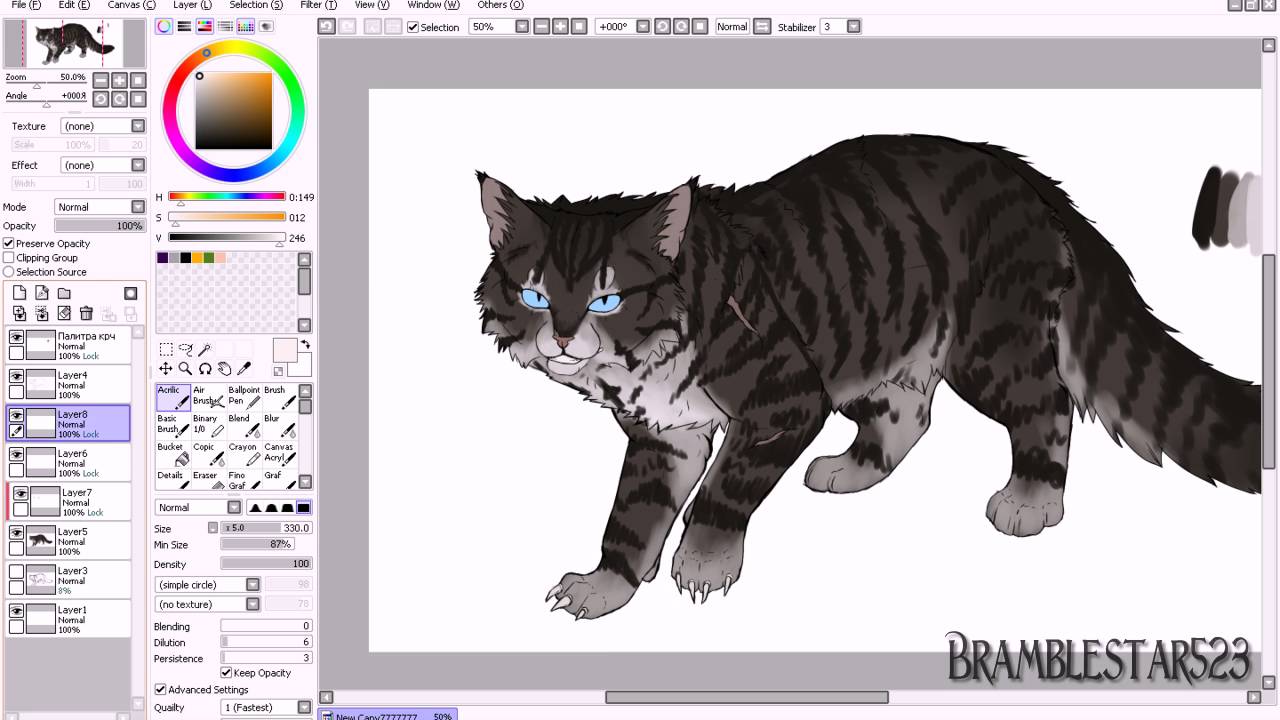This screenshot has width=1280, height=720.
Task: Transfer down the current layer
Action: tap(19, 314)
